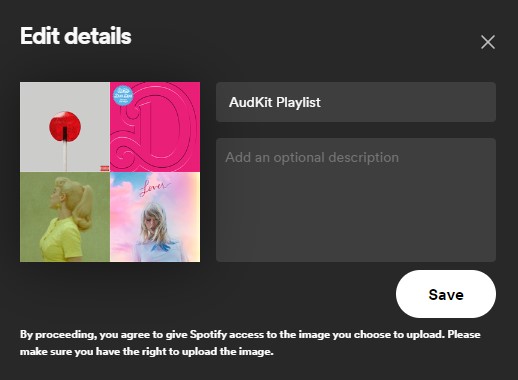Click the optional description text area

coord(356,200)
